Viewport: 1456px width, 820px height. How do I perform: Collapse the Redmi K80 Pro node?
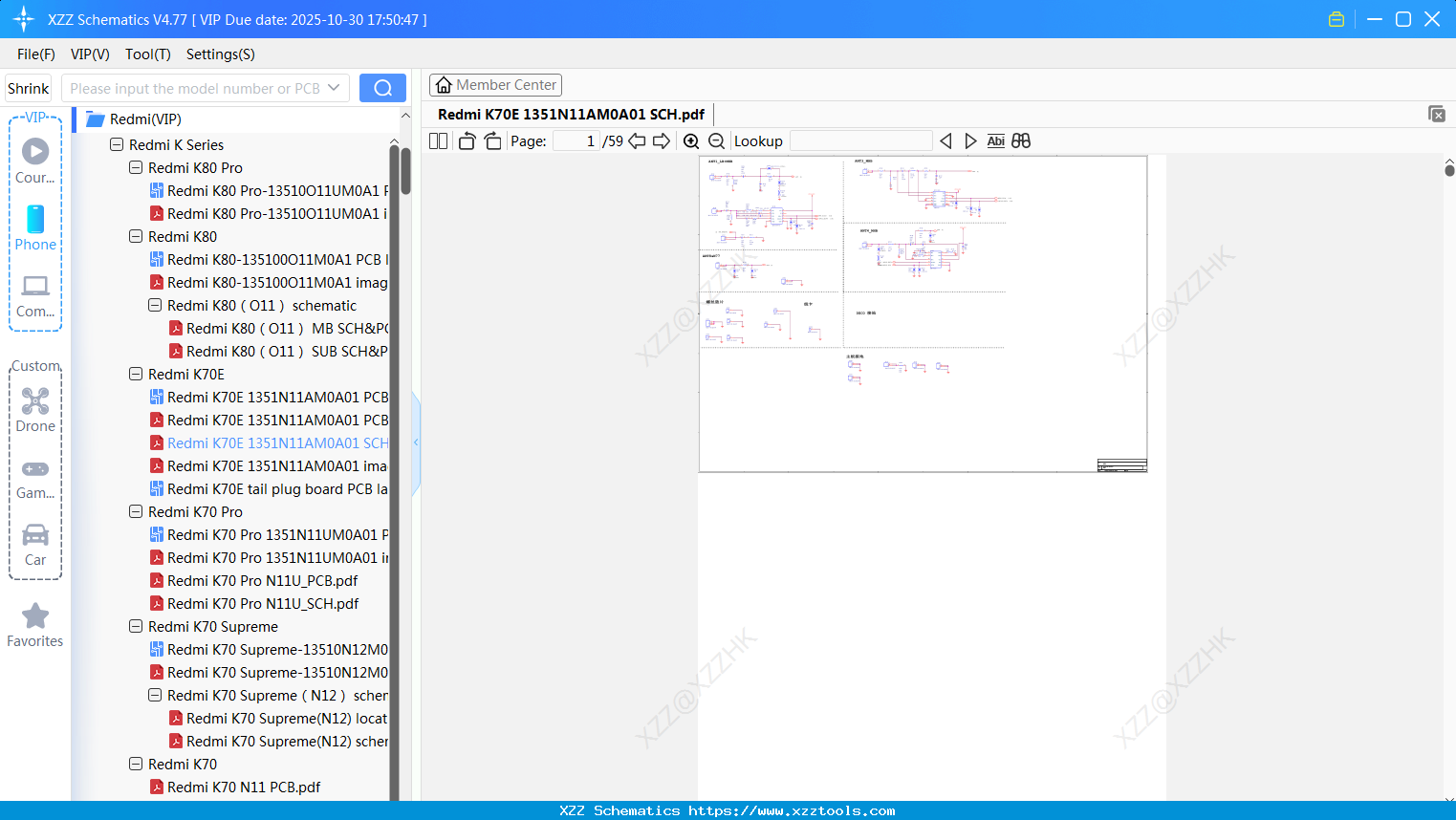point(136,167)
